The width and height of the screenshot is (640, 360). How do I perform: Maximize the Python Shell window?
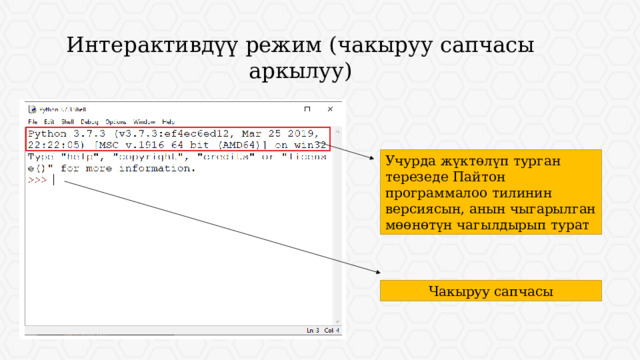click(307, 109)
